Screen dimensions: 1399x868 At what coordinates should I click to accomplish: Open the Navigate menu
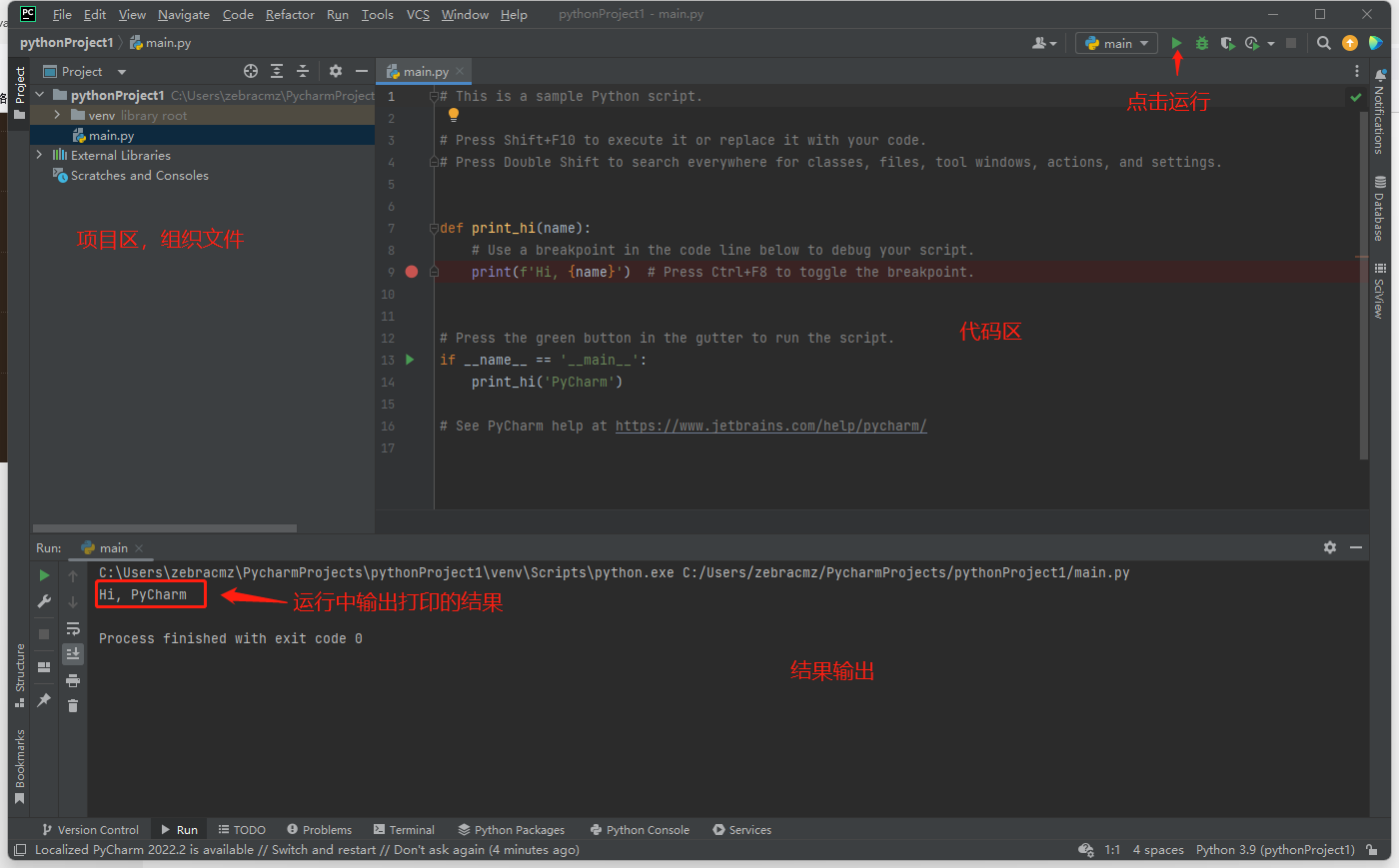tap(184, 14)
